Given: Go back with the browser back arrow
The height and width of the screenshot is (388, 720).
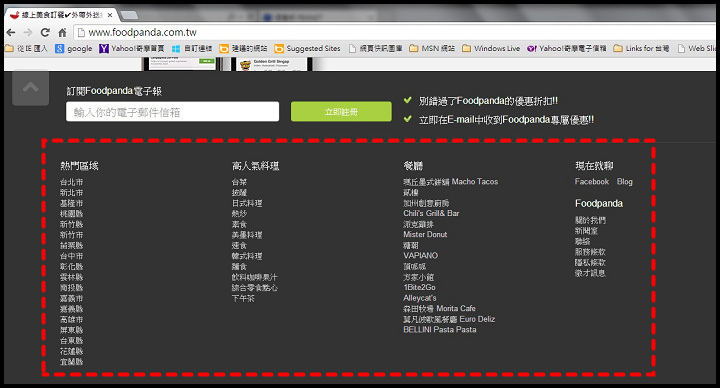Looking at the screenshot, I should tap(11, 32).
